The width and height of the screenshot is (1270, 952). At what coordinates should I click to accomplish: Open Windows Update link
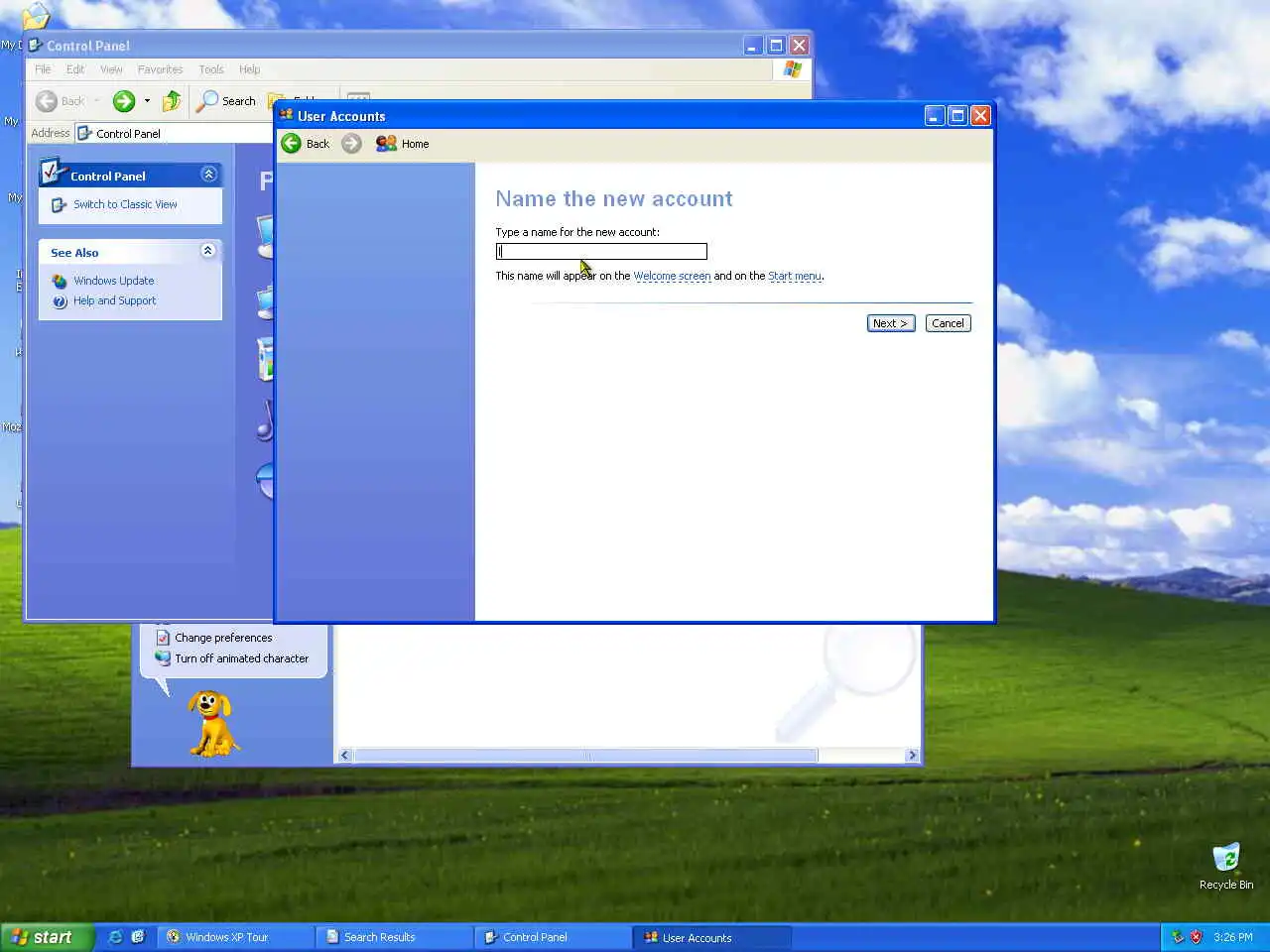tap(113, 281)
